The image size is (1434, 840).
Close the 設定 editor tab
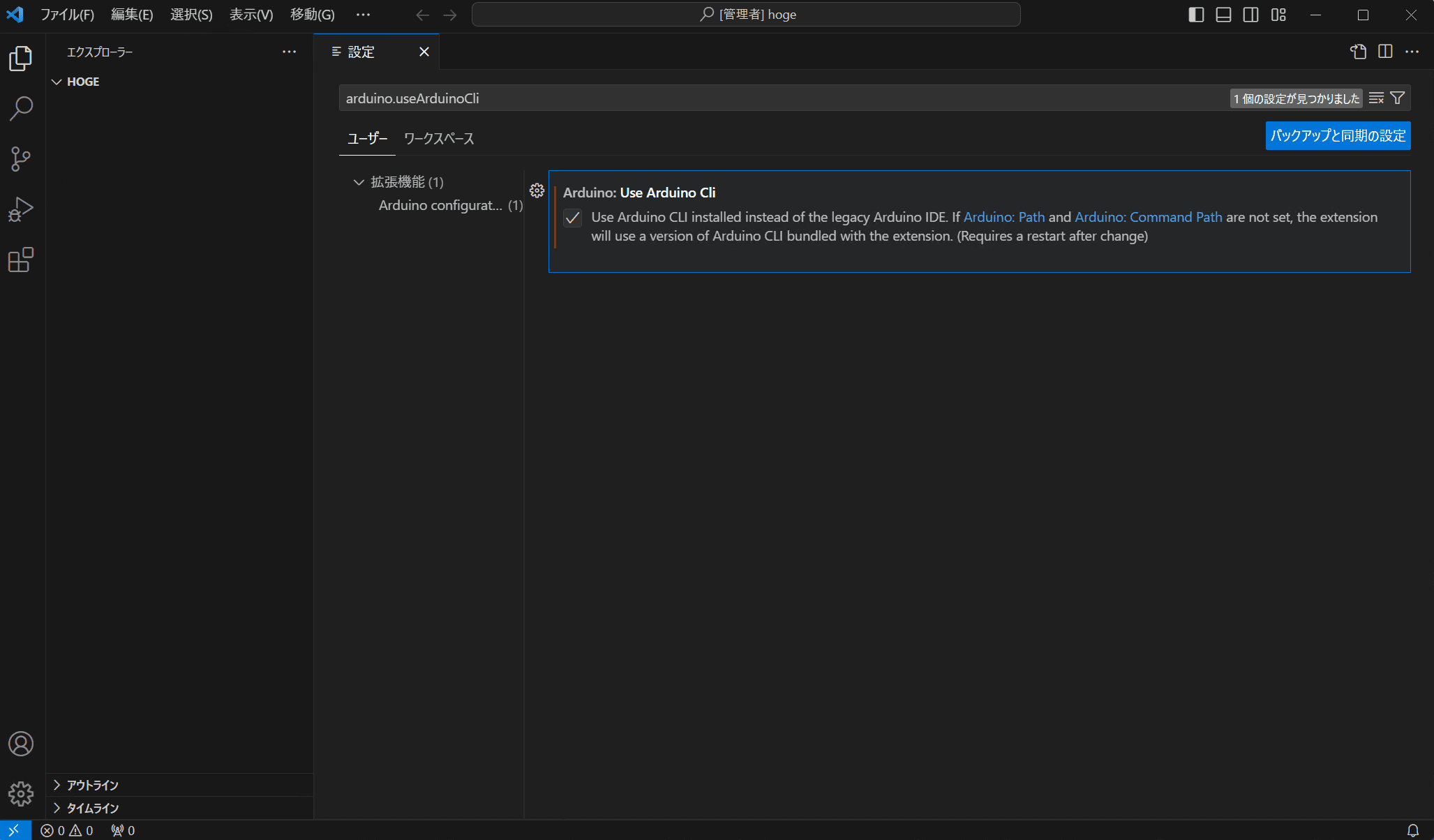pyautogui.click(x=424, y=52)
